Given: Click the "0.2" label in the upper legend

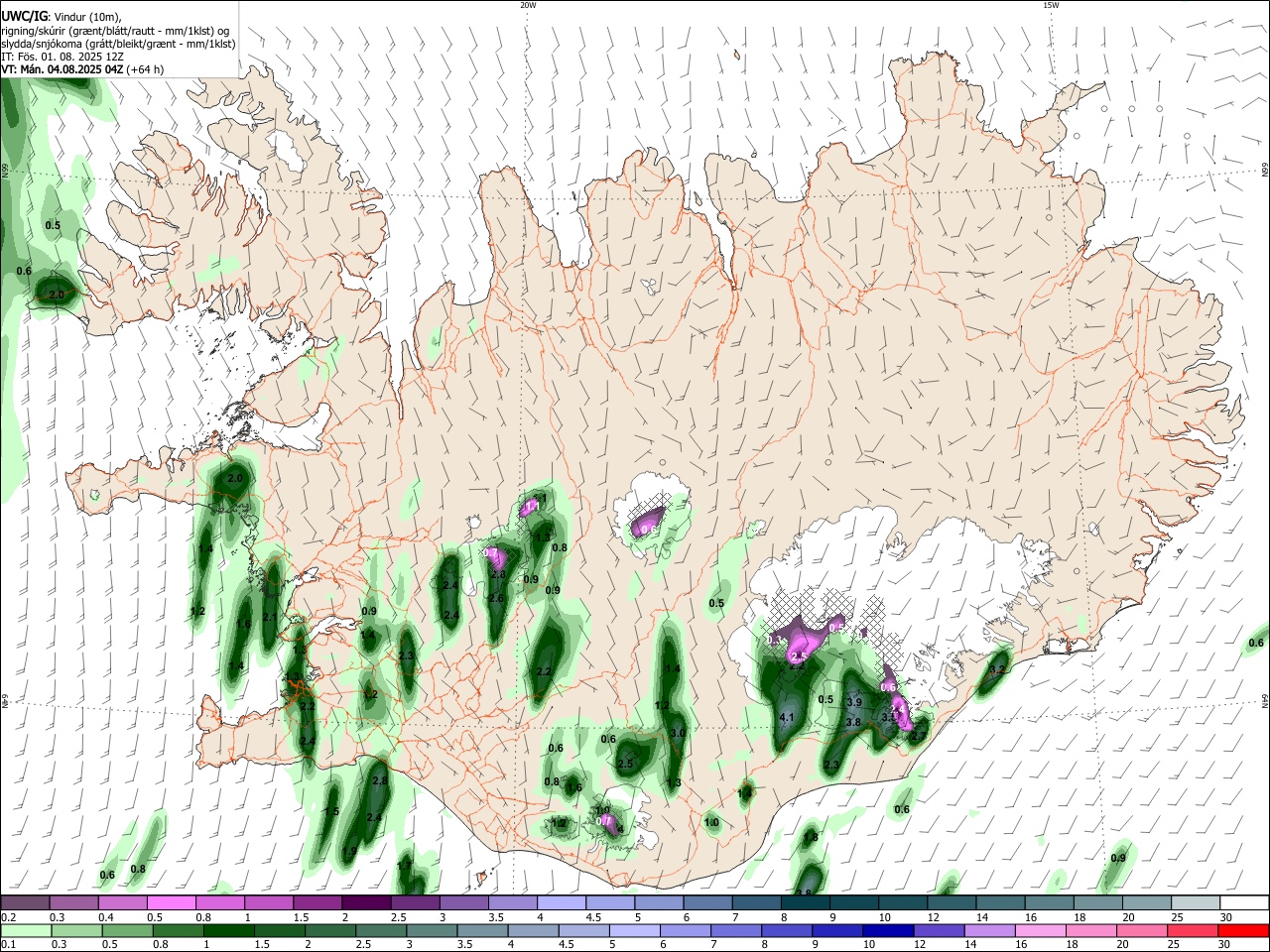Looking at the screenshot, I should [8, 917].
